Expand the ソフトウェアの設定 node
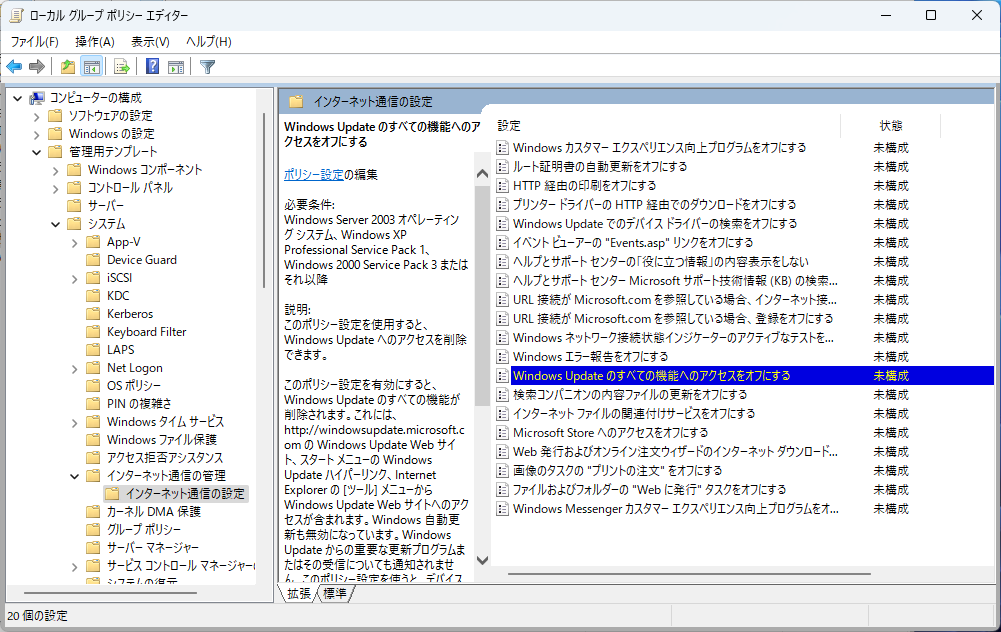The width and height of the screenshot is (1001, 632). 37,116
